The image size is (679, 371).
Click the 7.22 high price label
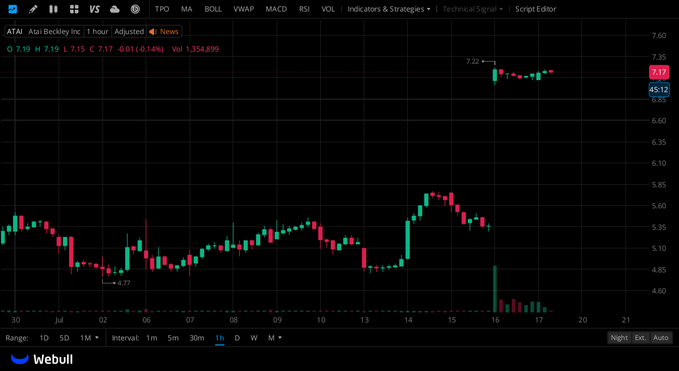pos(472,61)
